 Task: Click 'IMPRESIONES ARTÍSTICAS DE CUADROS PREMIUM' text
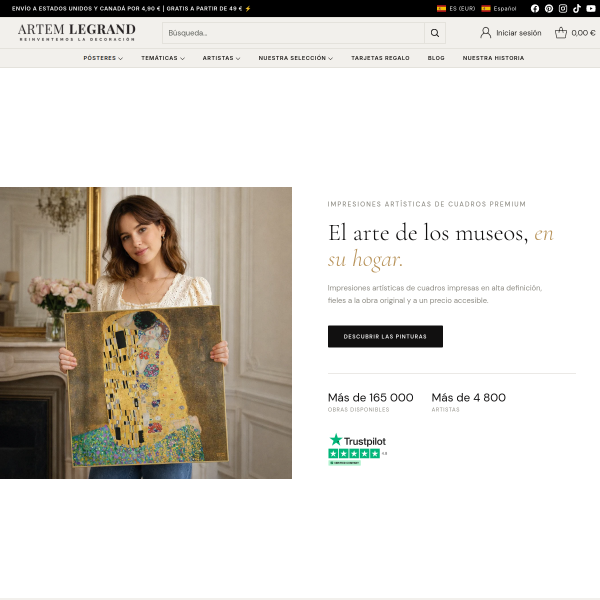(x=426, y=204)
